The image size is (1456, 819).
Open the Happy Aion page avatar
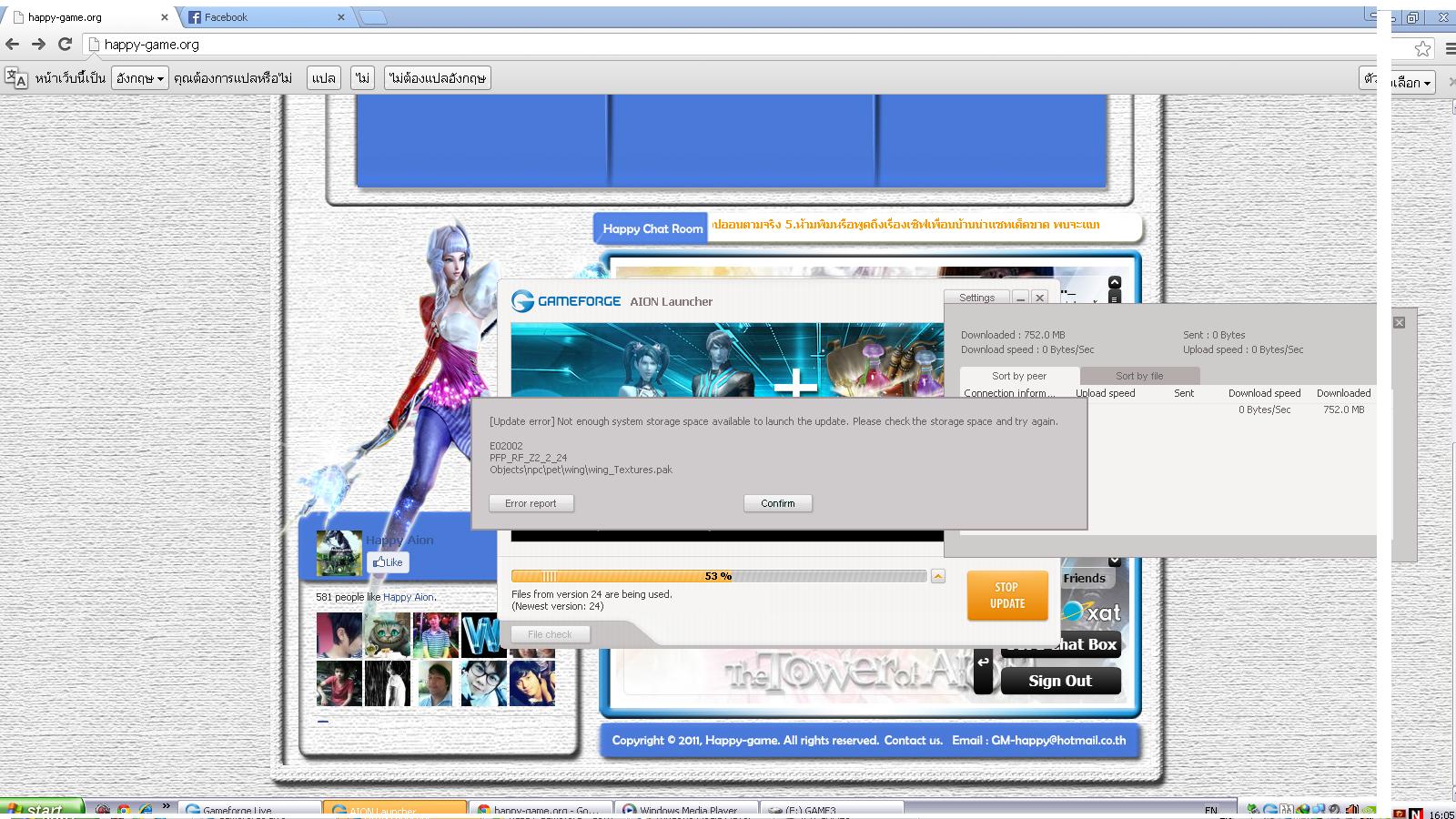click(339, 553)
